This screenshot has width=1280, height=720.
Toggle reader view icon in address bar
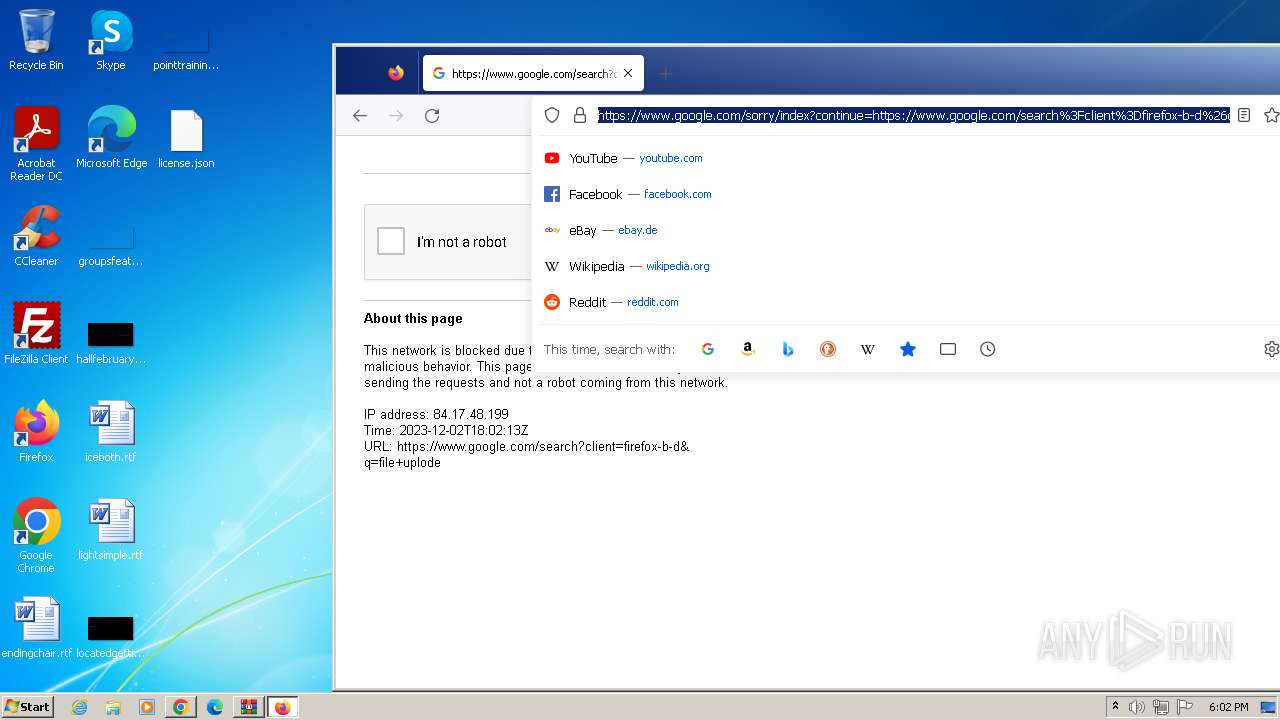[x=1244, y=116]
